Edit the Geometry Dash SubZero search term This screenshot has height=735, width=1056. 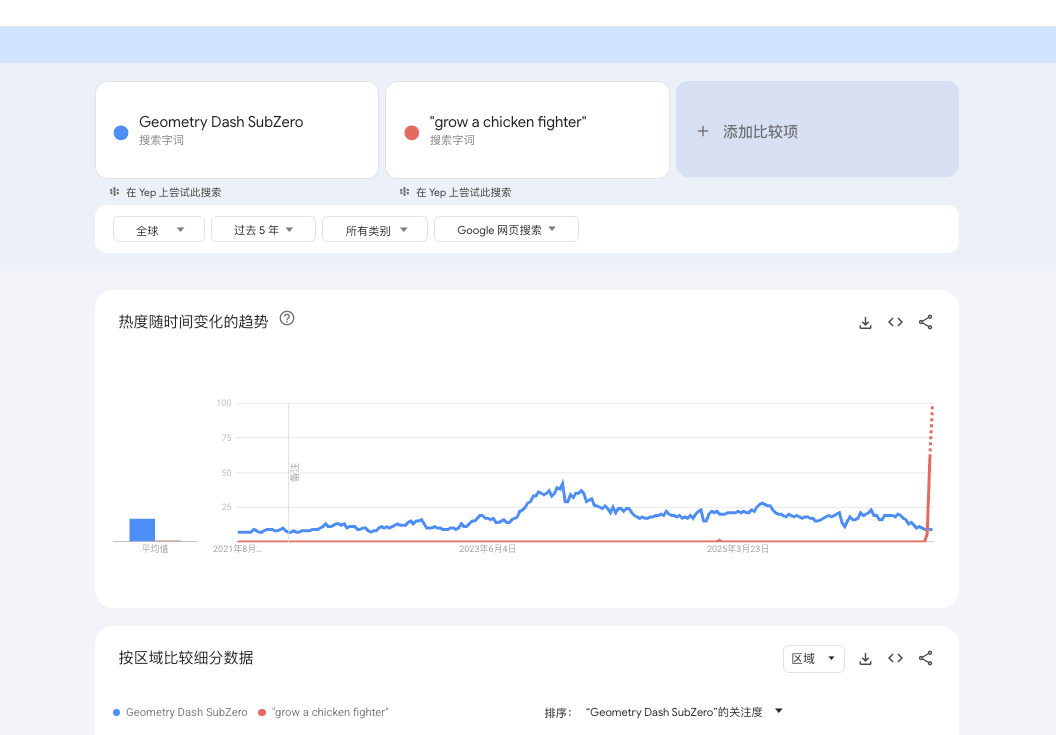click(237, 130)
